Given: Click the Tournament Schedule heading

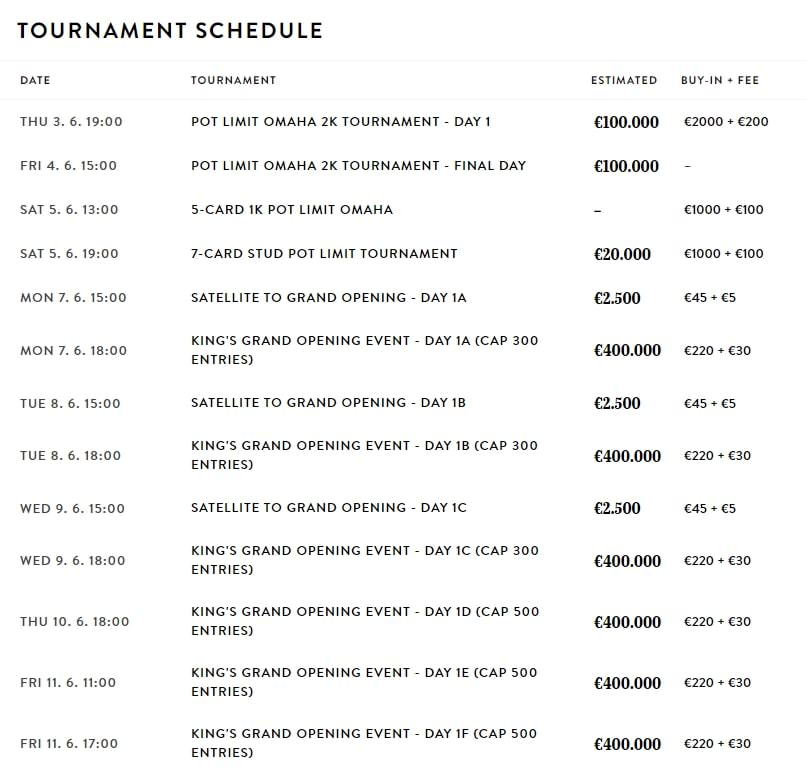Looking at the screenshot, I should [170, 31].
